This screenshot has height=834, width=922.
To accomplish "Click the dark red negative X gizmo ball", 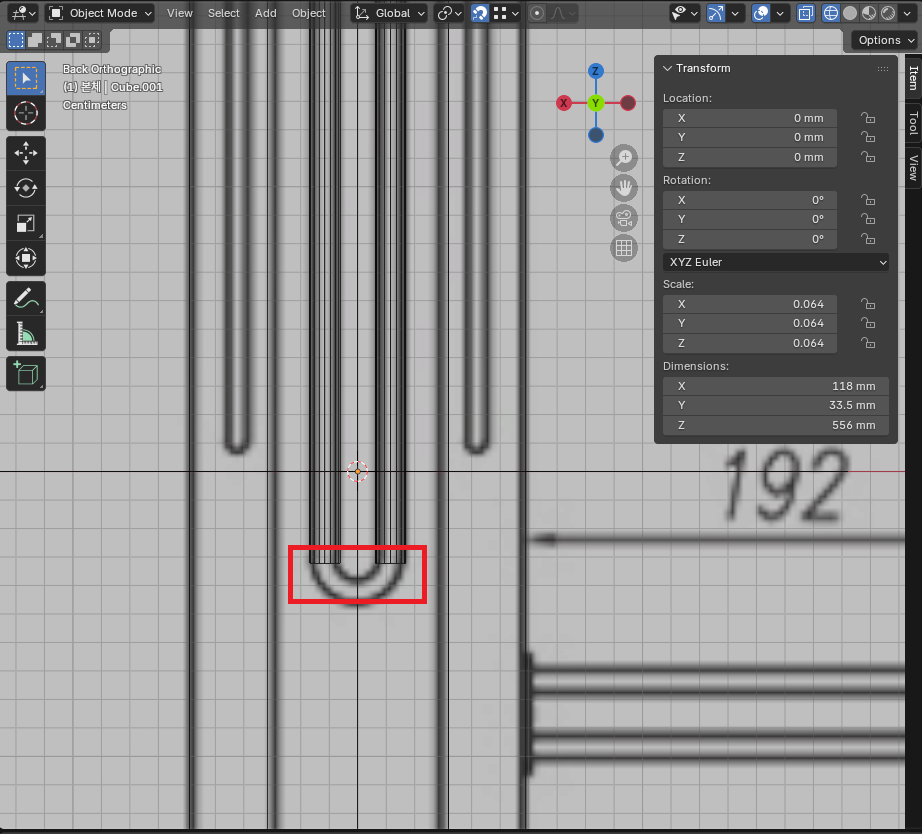I will (628, 104).
